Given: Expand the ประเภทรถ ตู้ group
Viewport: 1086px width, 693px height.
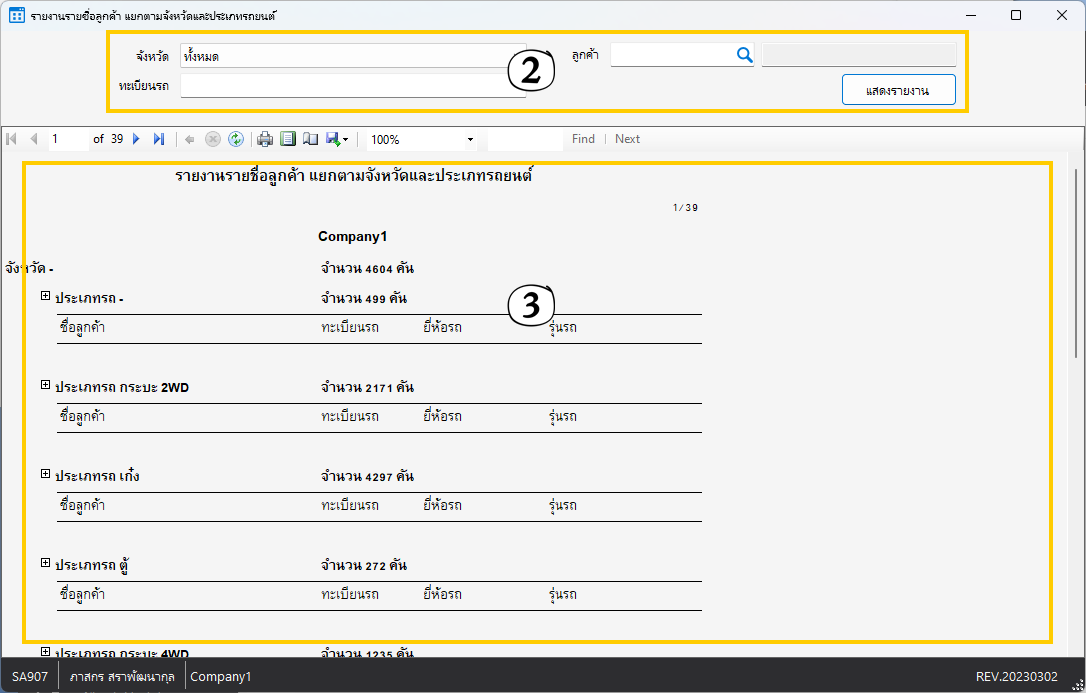Looking at the screenshot, I should [45, 563].
